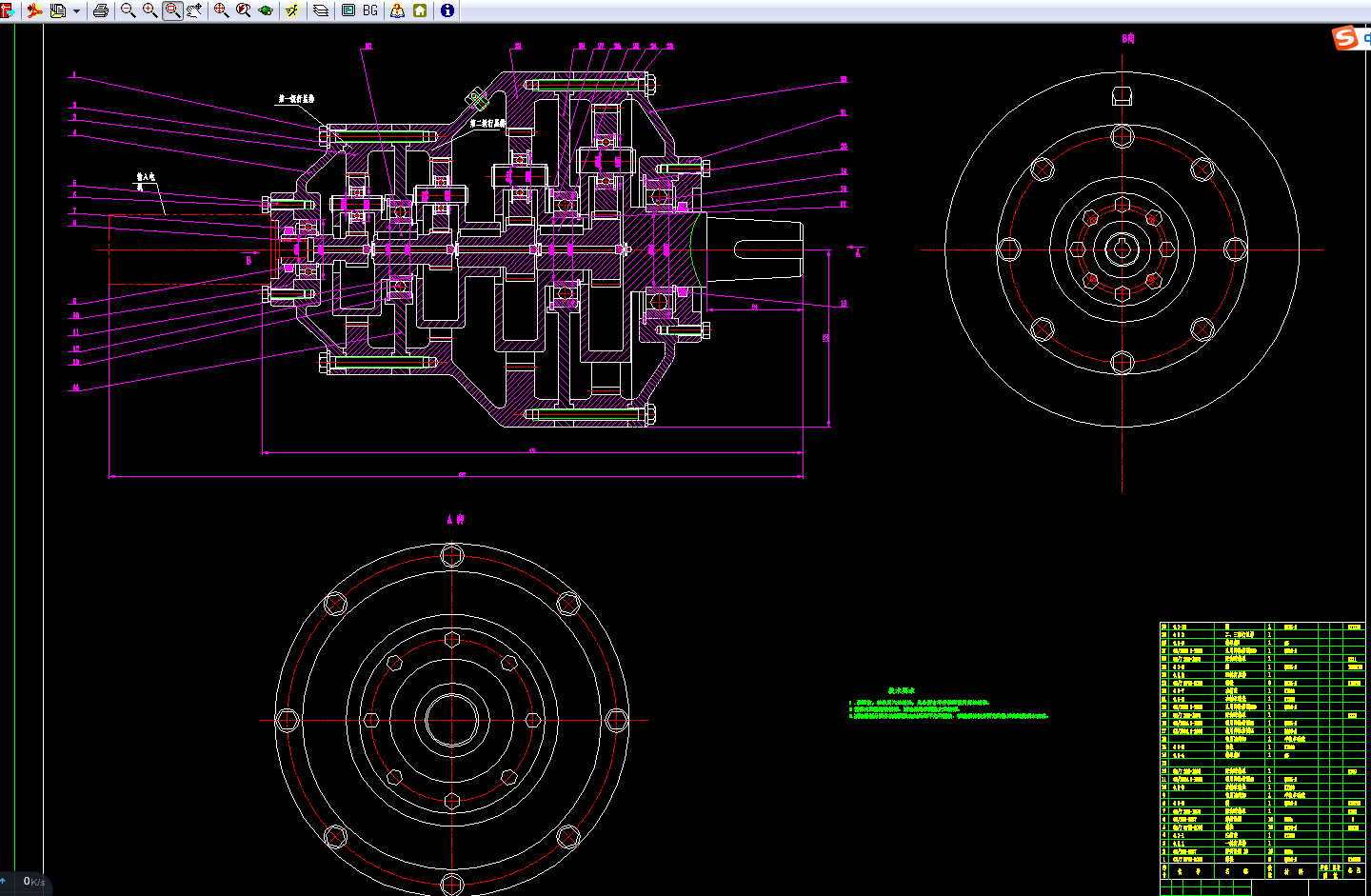Click the zoom extents crosshair magnifier
Viewport: 1371px width, 896px height.
(221, 10)
